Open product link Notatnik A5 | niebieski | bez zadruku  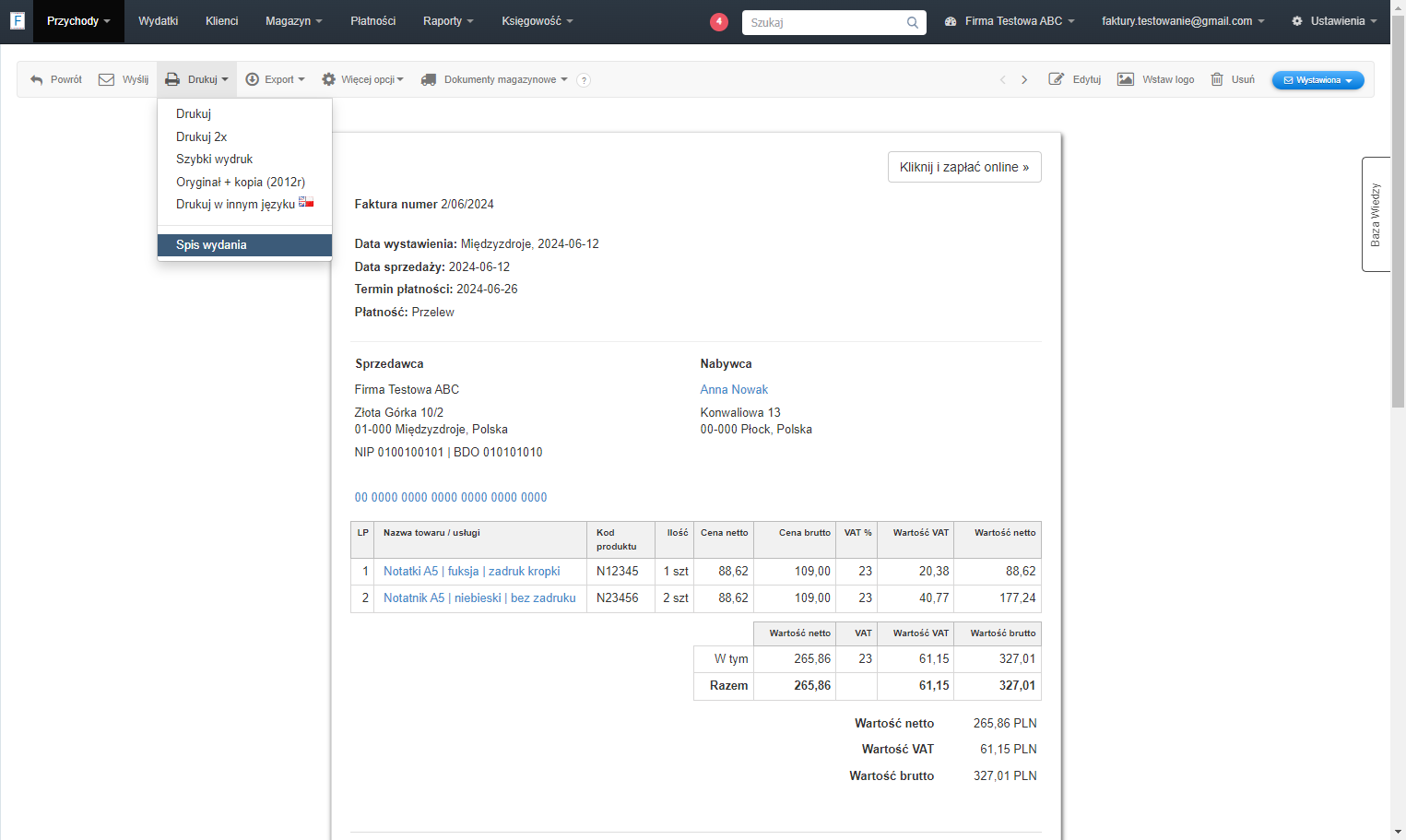click(479, 598)
